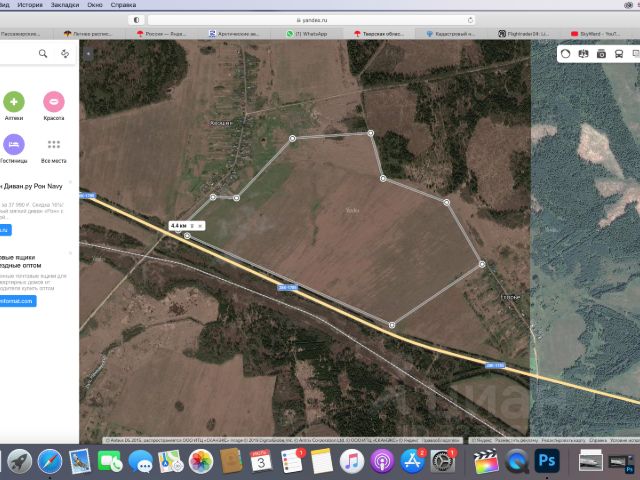The width and height of the screenshot is (640, 480).
Task: Click the 28К-1785 road label near the center
Action: click(287, 288)
